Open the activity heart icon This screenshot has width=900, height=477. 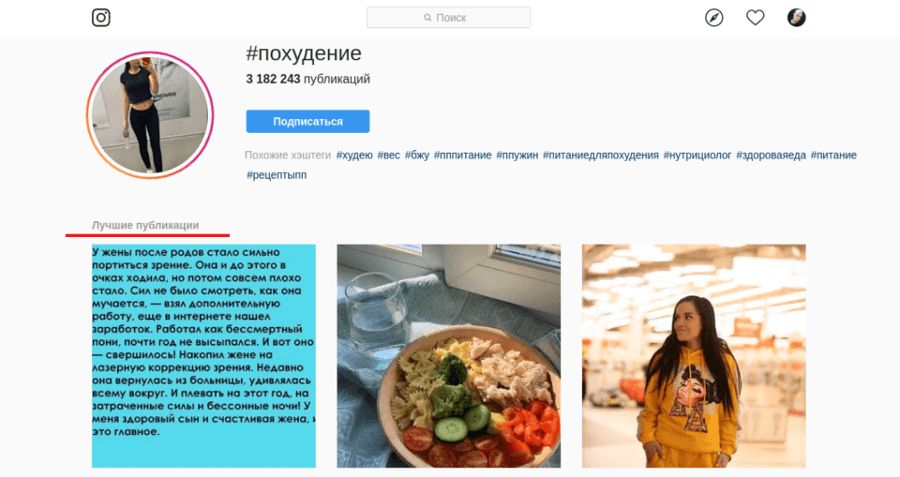[x=755, y=17]
